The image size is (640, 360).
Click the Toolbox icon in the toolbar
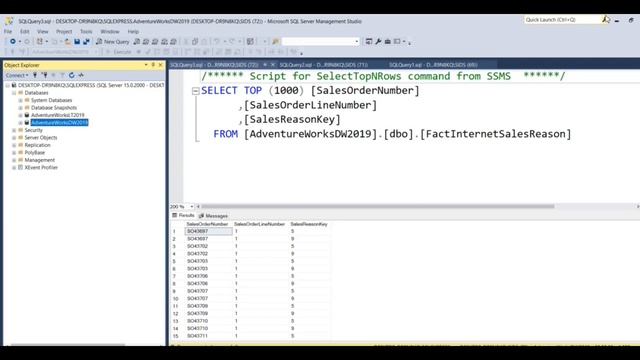click(x=388, y=42)
